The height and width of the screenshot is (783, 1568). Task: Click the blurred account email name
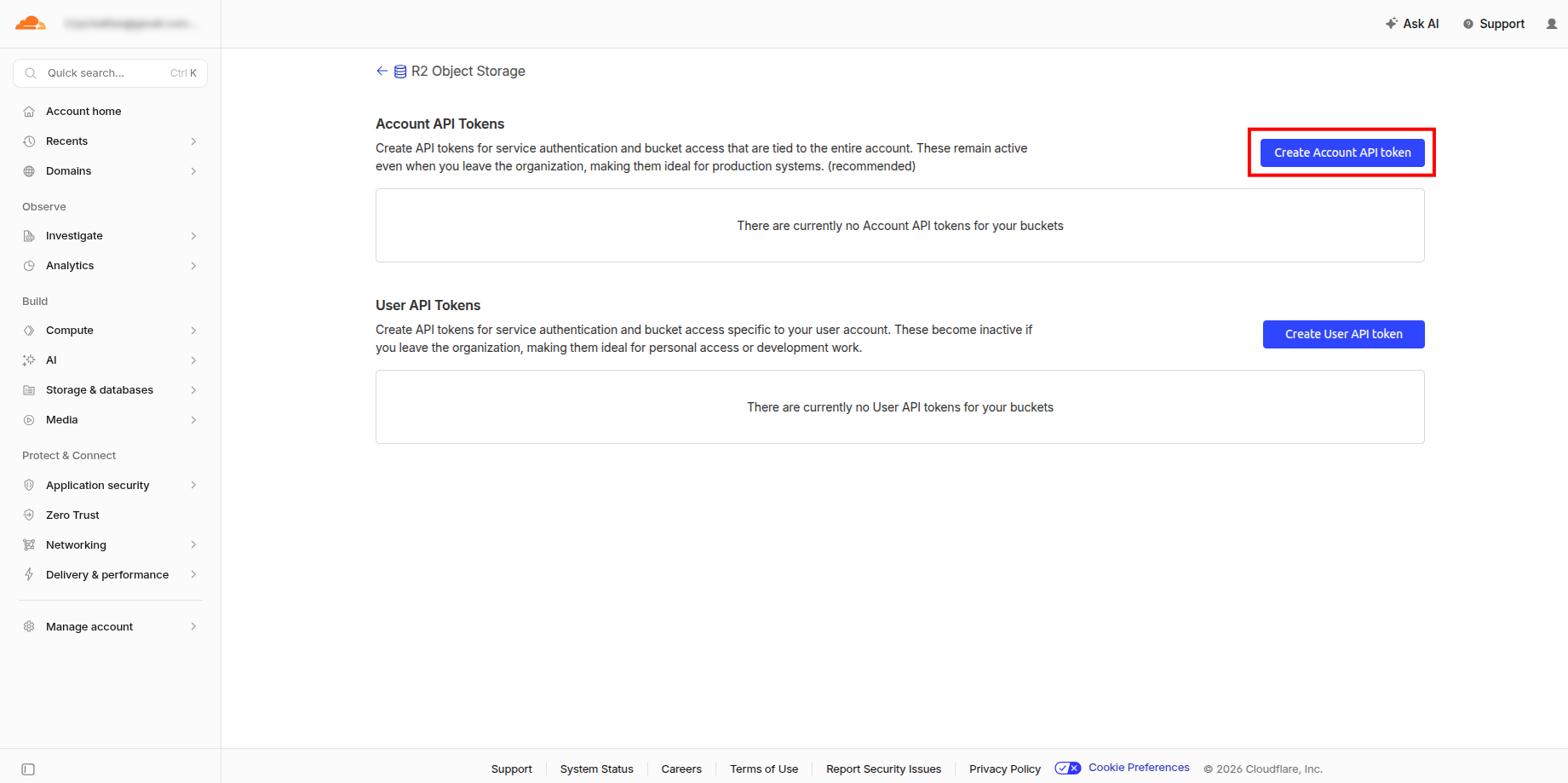click(x=130, y=24)
